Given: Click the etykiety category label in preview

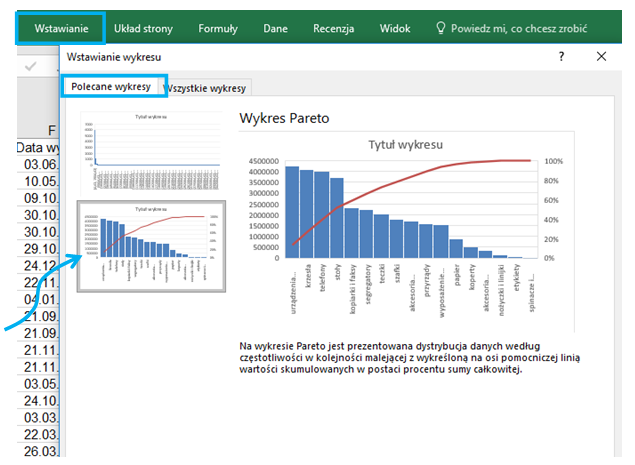Looking at the screenshot, I should coord(517,277).
